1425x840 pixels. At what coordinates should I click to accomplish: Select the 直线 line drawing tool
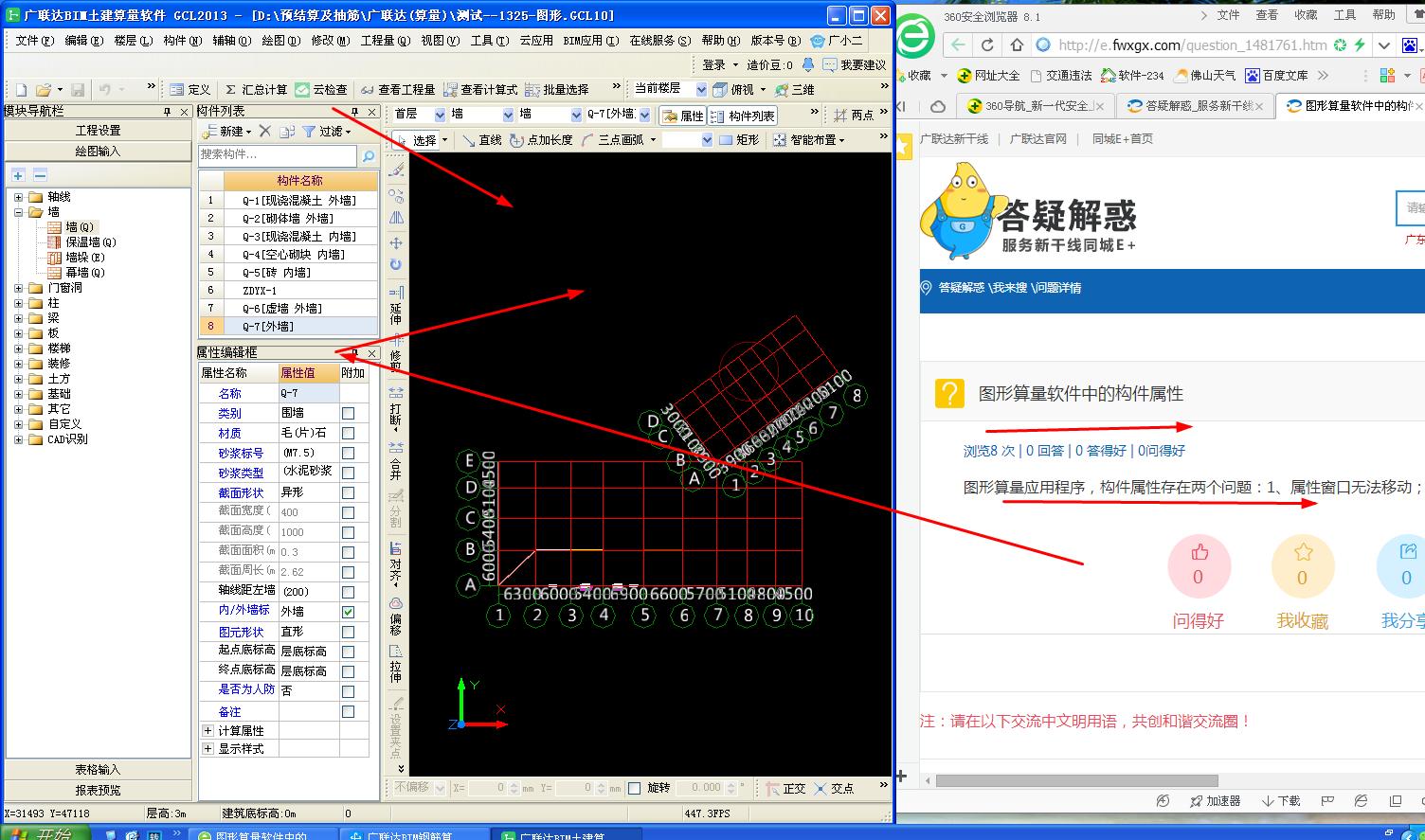pos(482,139)
